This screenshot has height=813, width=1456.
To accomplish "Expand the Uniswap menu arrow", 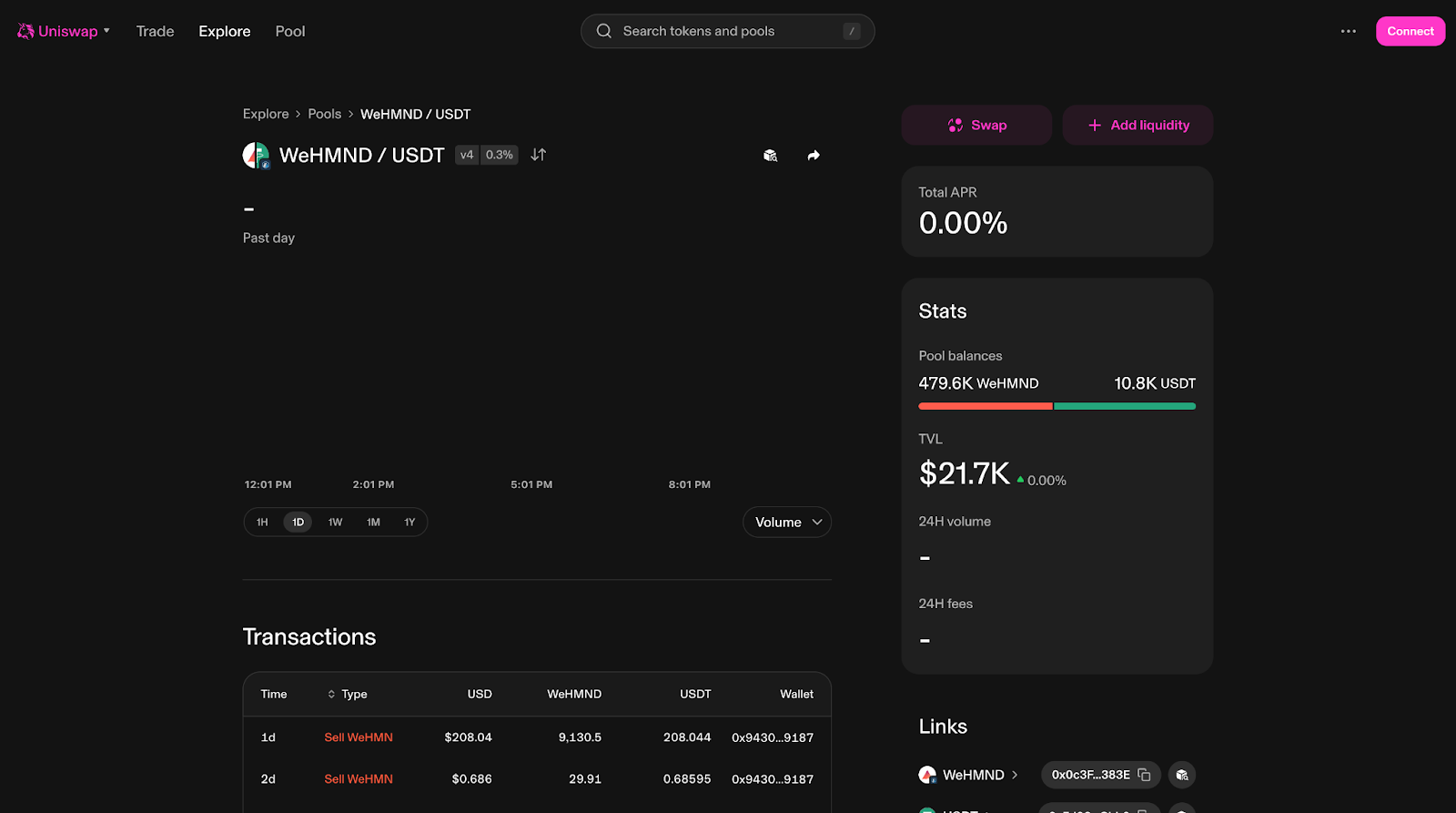I will (106, 31).
